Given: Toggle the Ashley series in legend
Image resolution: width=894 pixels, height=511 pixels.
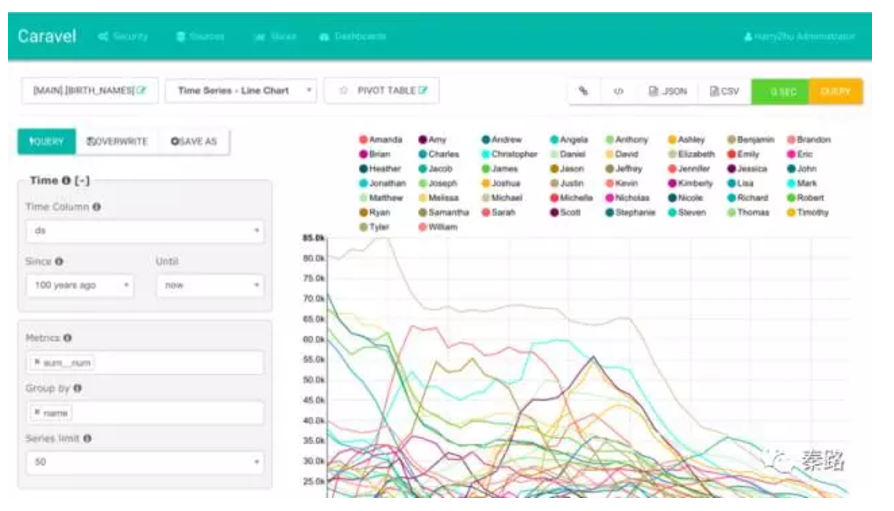Looking at the screenshot, I should 686,140.
